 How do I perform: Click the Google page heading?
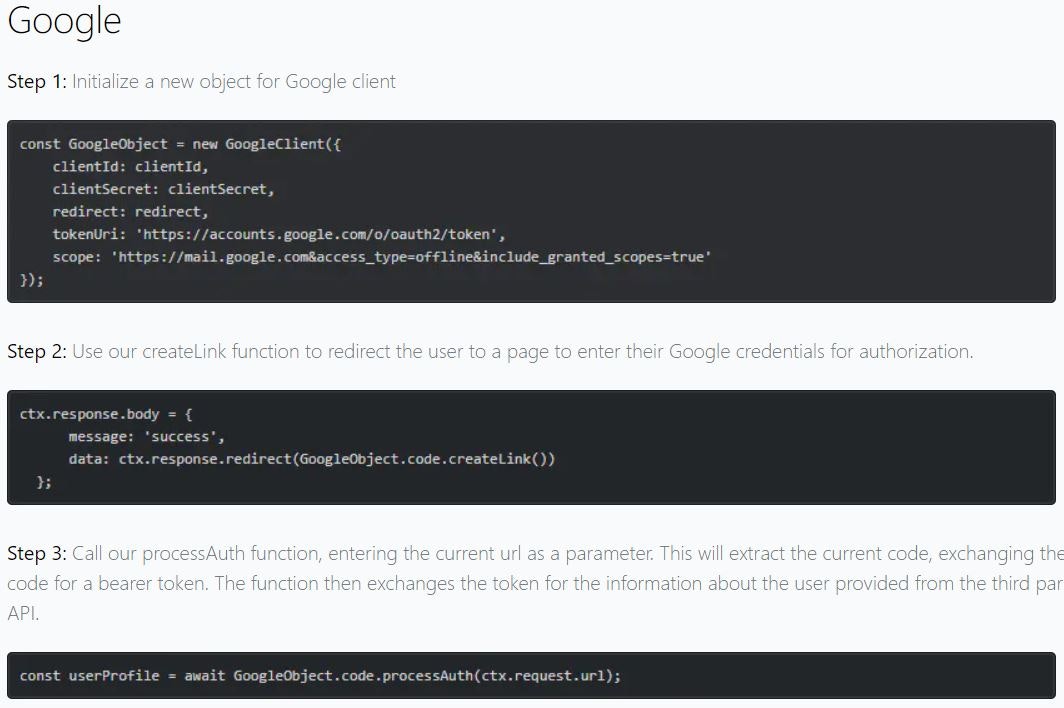63,21
